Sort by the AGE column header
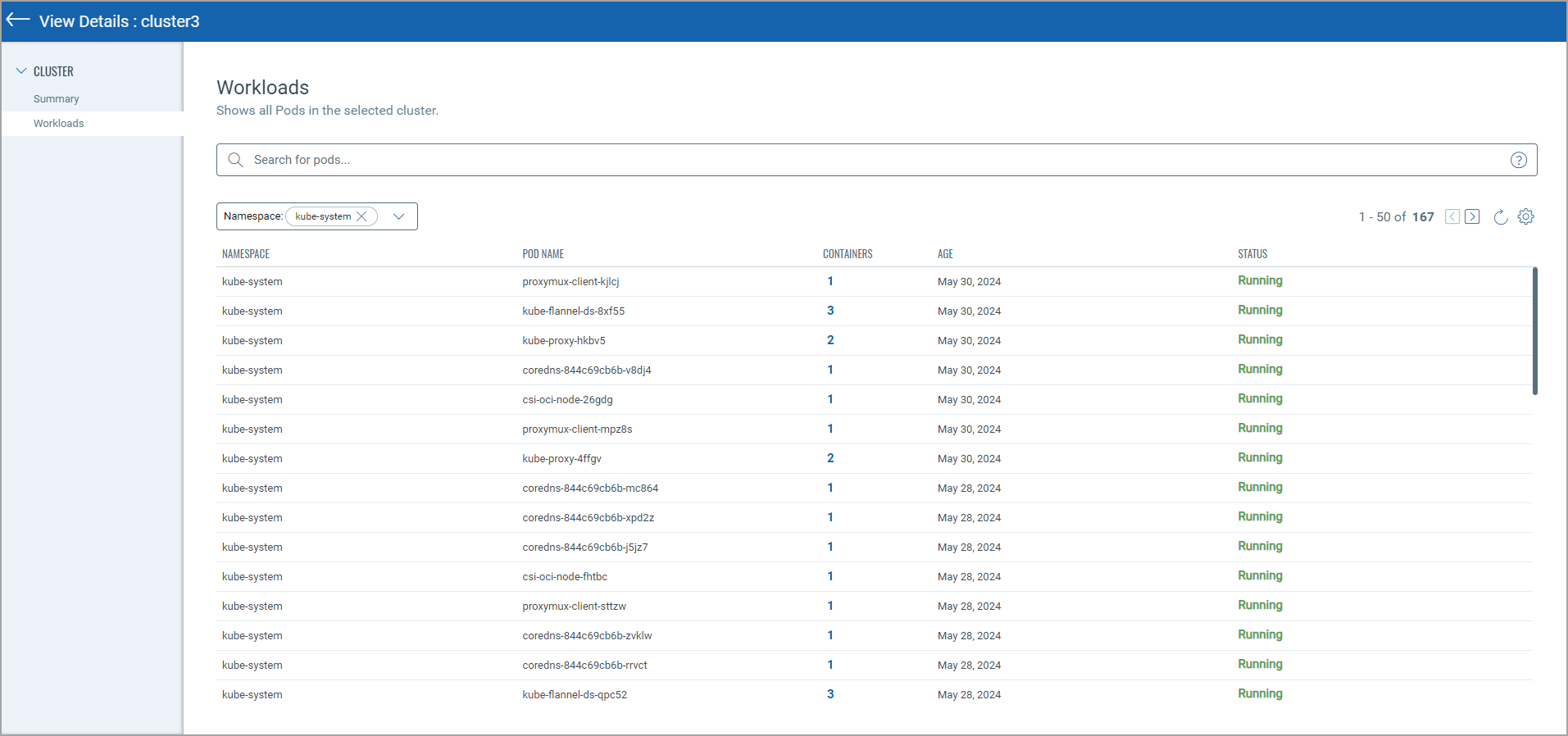The width and height of the screenshot is (1568, 736). [x=945, y=254]
